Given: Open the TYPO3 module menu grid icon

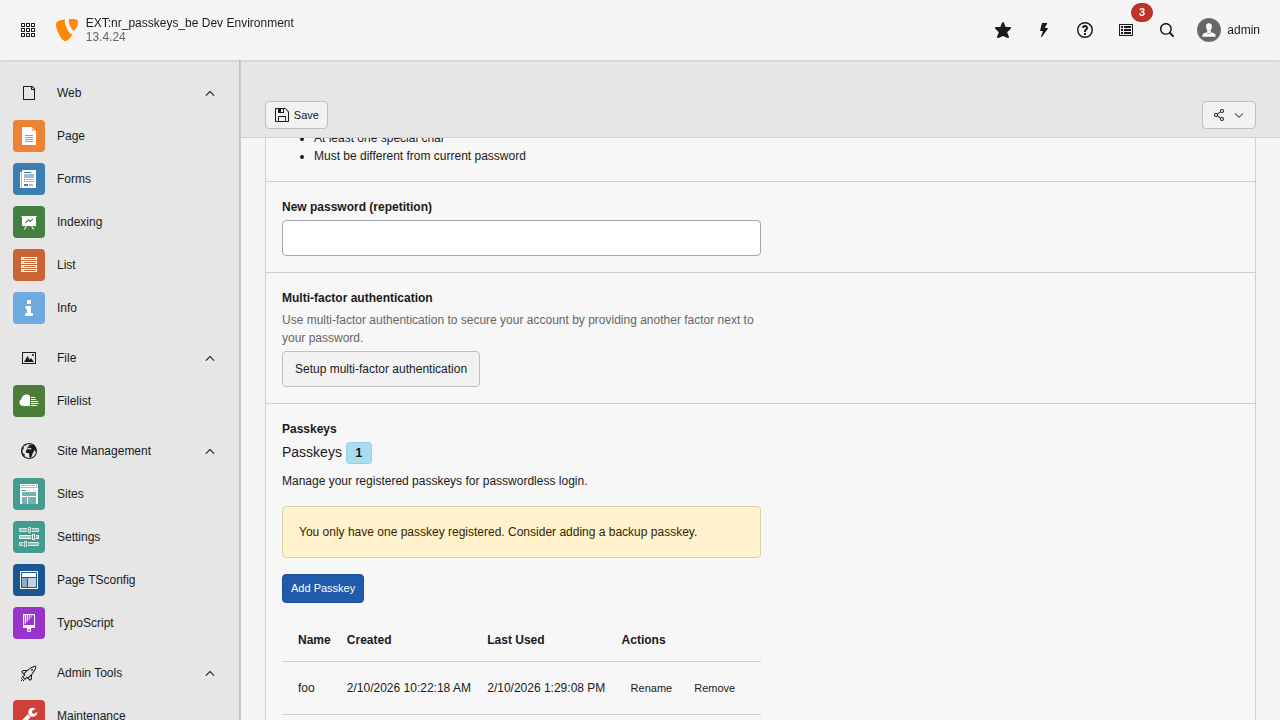Looking at the screenshot, I should [x=28, y=30].
